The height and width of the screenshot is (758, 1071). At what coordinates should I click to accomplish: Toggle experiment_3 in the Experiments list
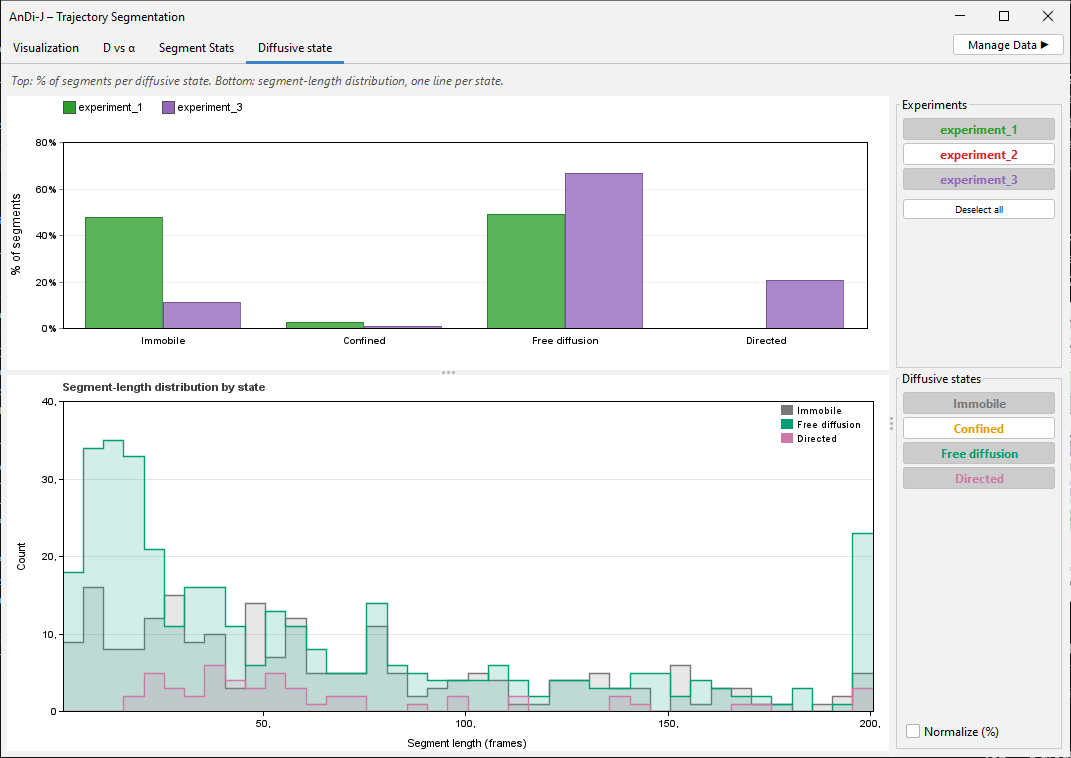[x=978, y=180]
